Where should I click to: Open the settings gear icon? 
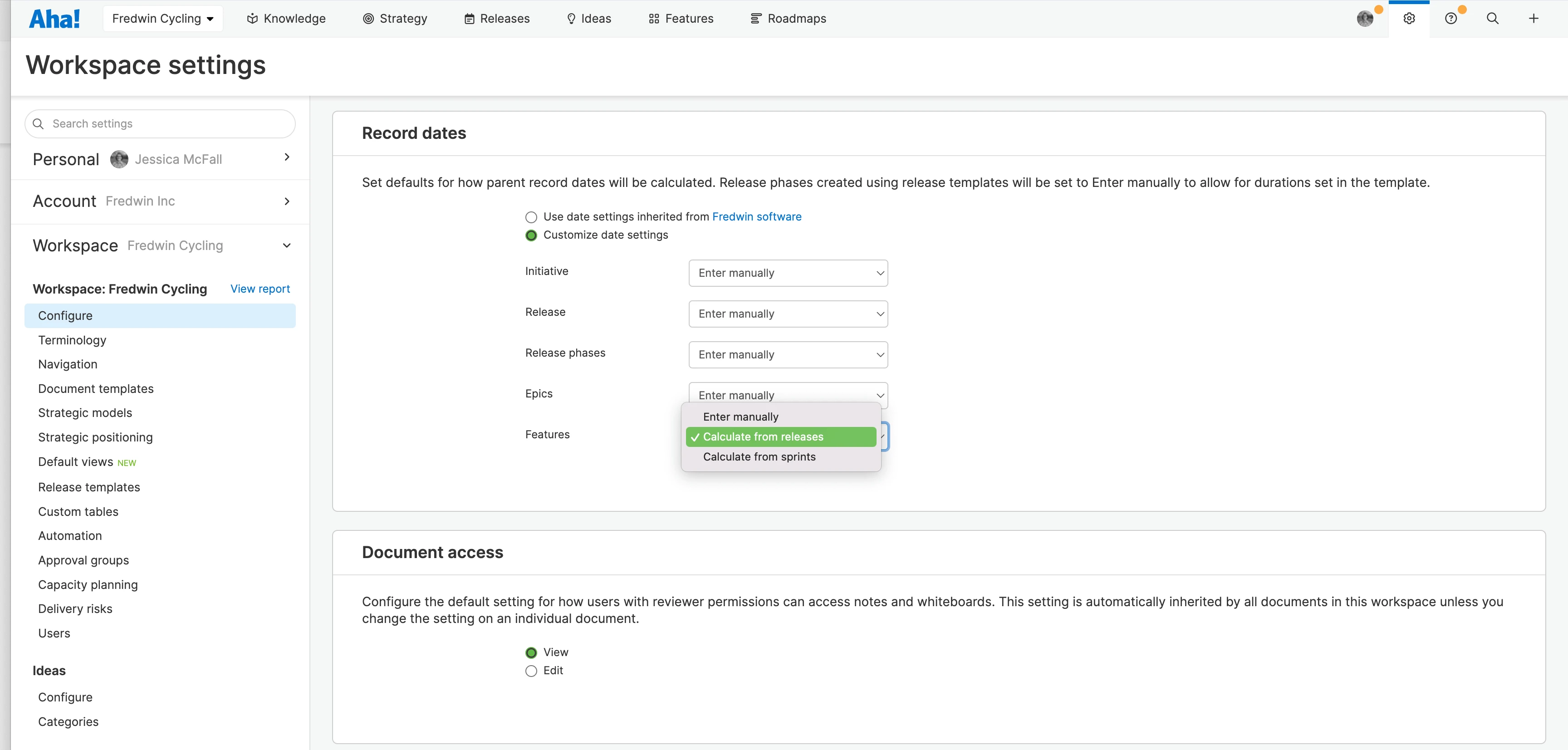1408,19
